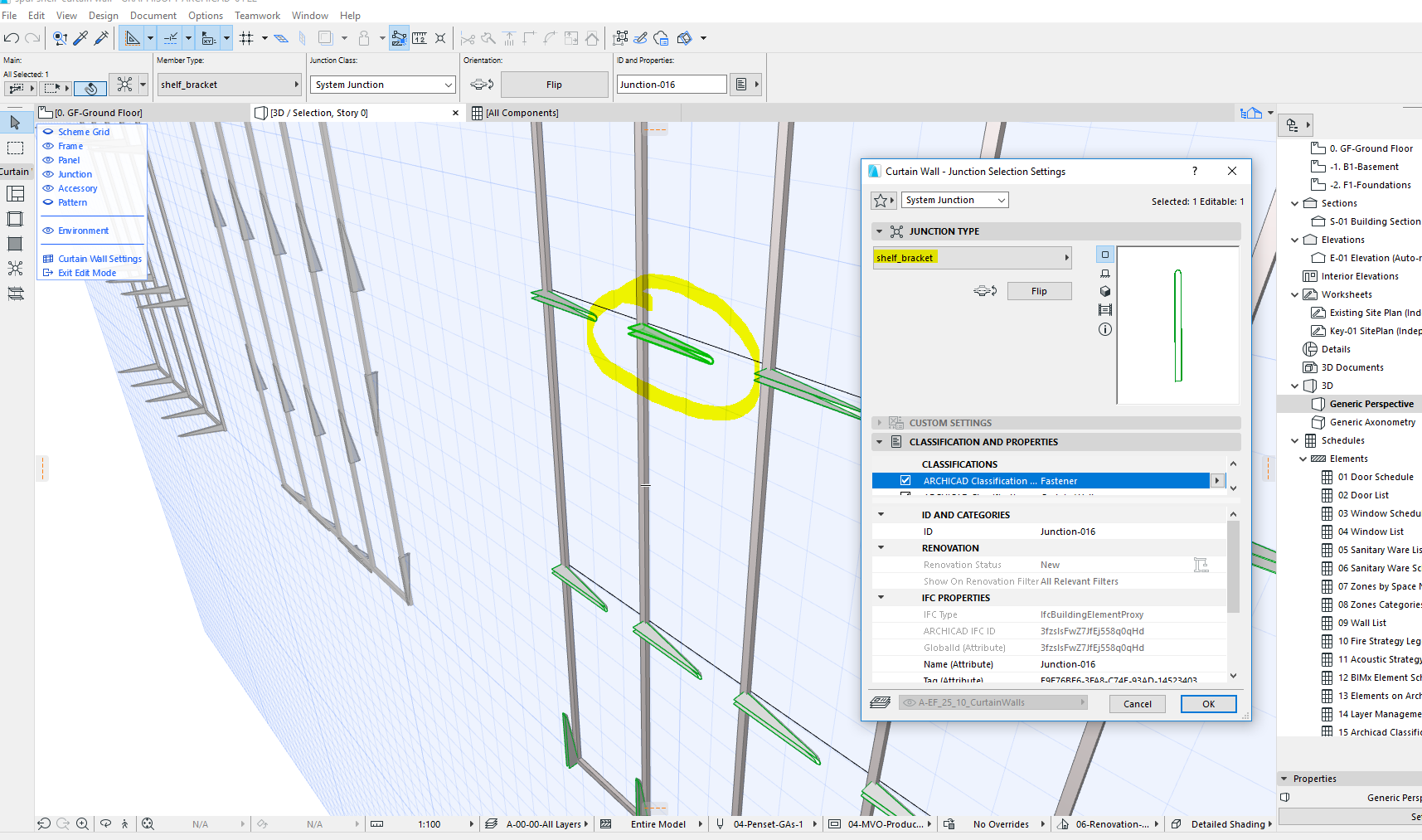Click the Junction-016 ID field in toolbar
Image resolution: width=1422 pixels, height=840 pixels.
[x=671, y=85]
